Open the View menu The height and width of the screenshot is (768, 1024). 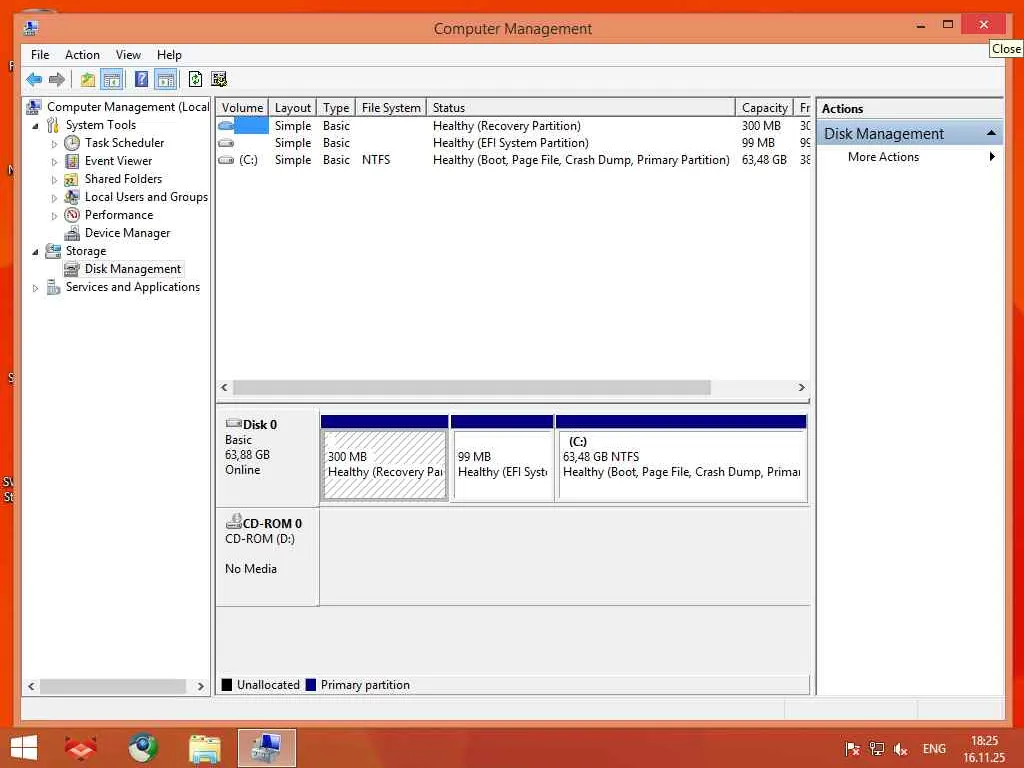coord(128,55)
